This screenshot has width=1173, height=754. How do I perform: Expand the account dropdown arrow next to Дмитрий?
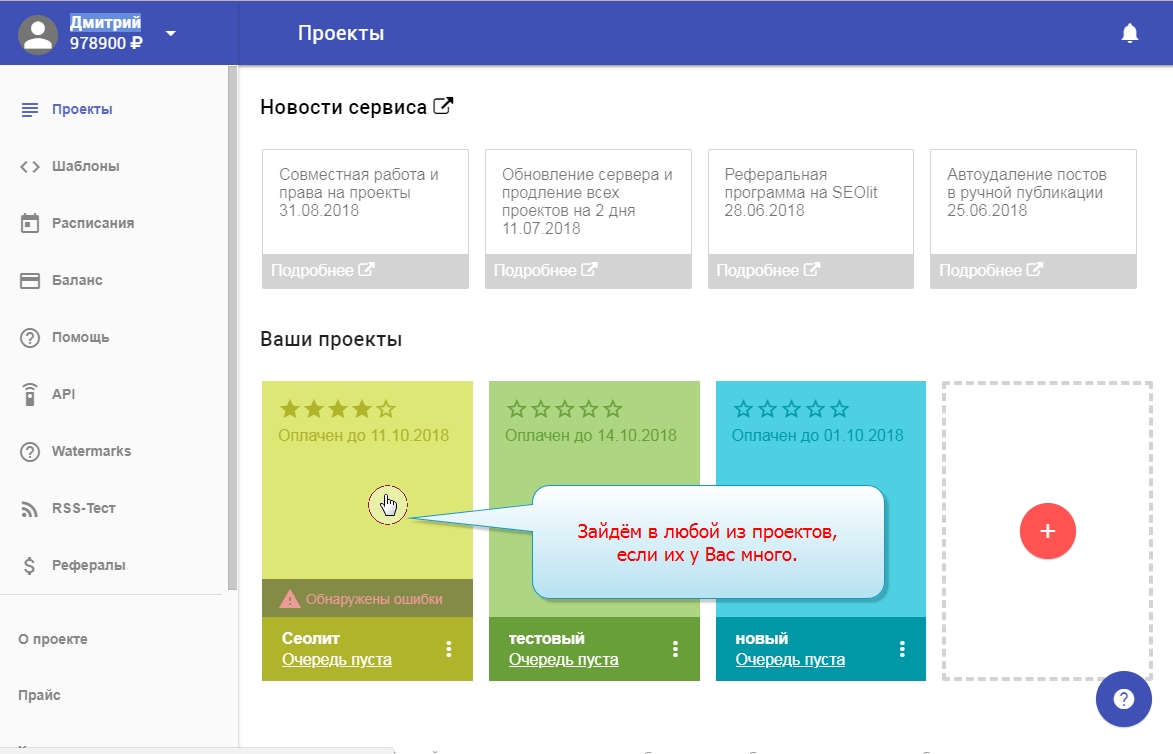pyautogui.click(x=170, y=33)
